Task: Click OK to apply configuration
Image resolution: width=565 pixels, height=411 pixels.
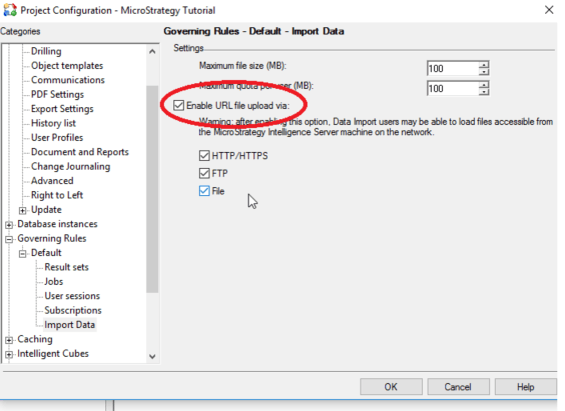Action: click(391, 387)
